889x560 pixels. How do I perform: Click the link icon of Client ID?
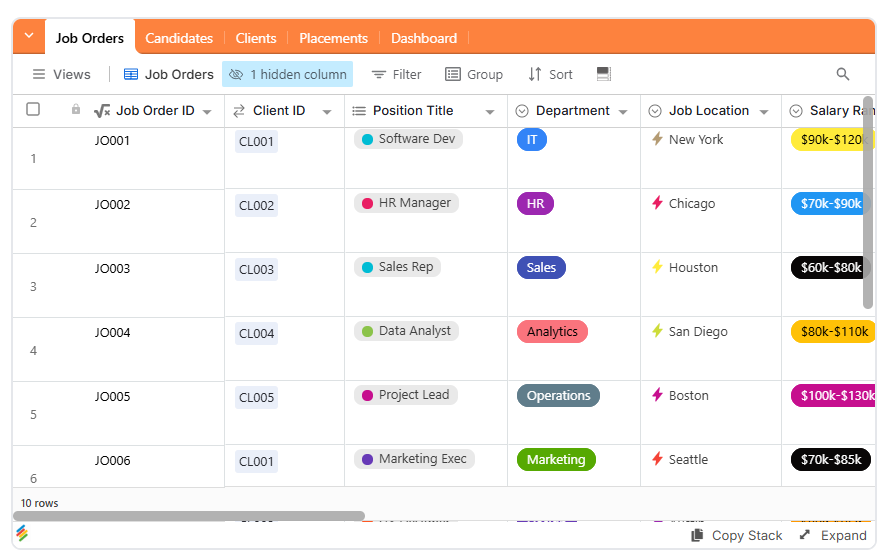[x=239, y=111]
